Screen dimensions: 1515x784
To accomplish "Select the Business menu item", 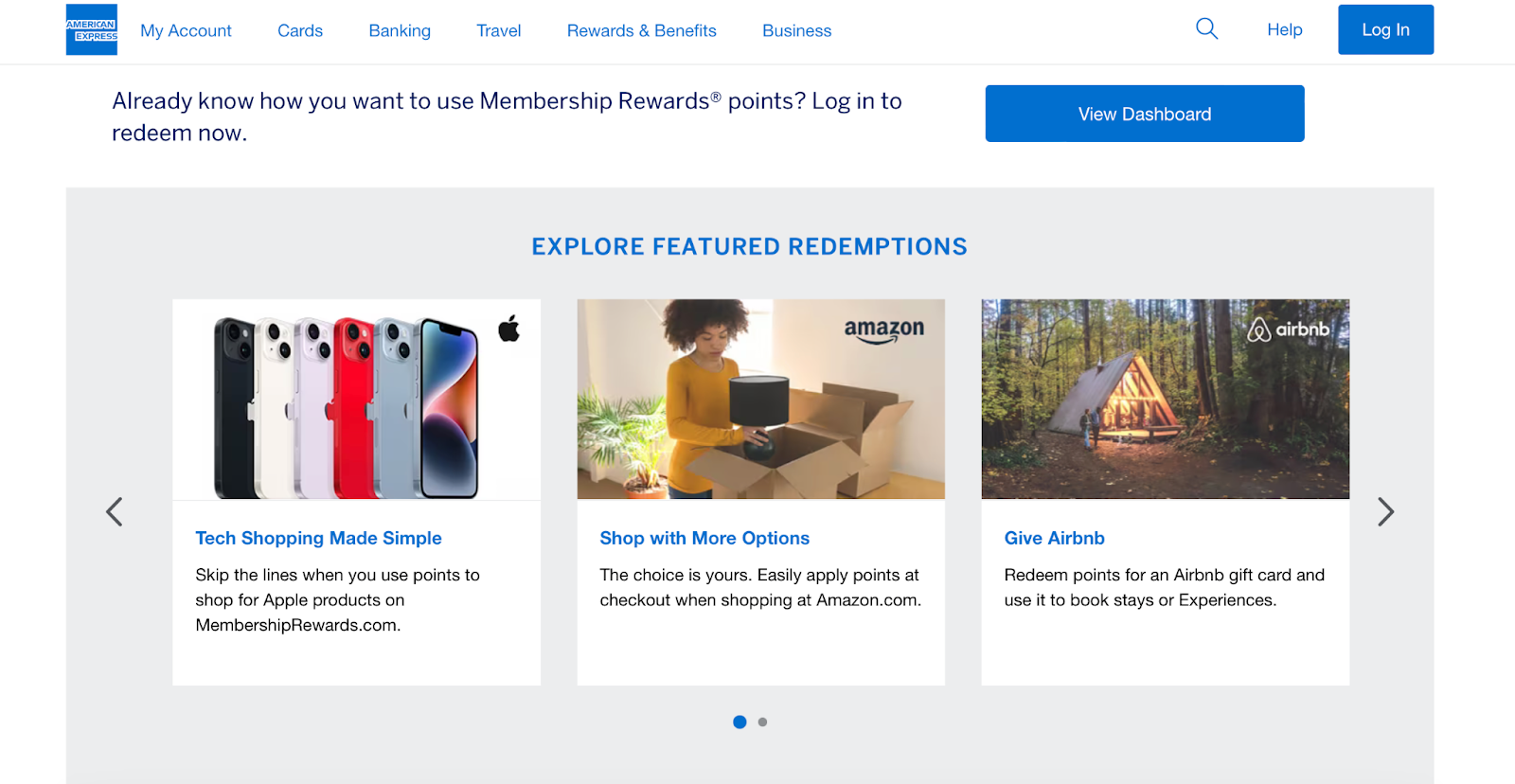I will coord(797,30).
